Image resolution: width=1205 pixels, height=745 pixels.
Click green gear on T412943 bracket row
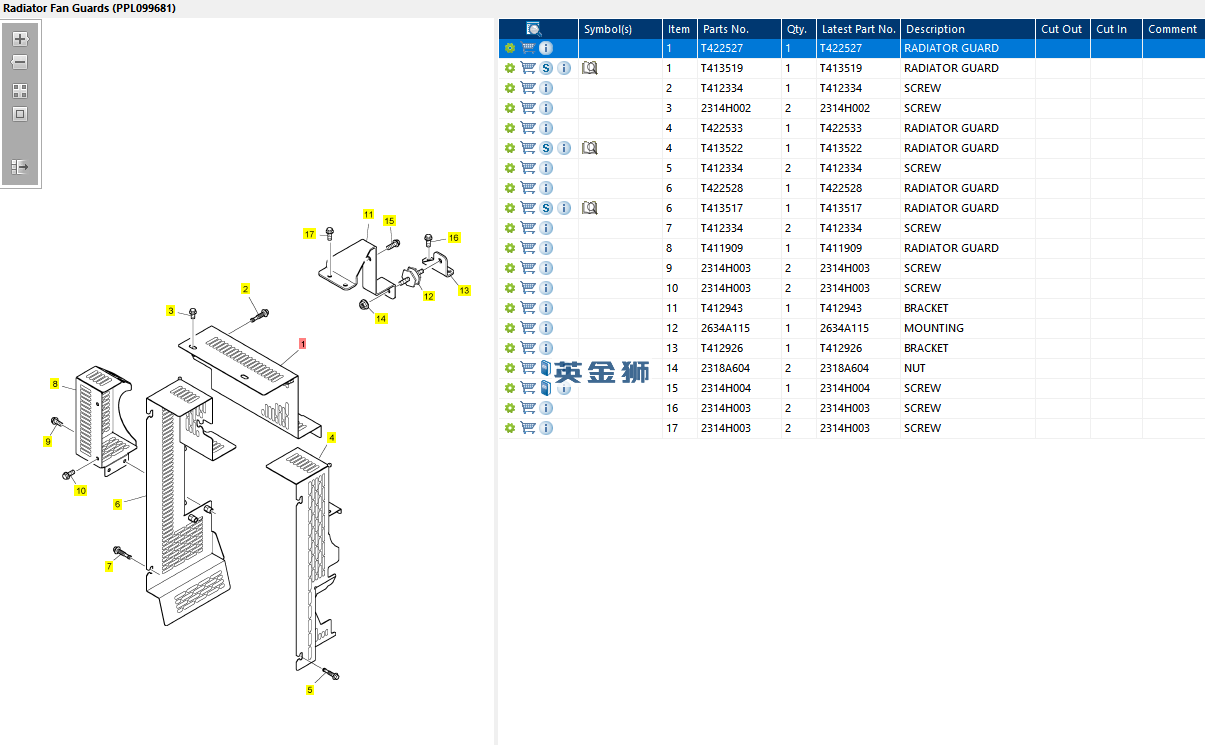pos(510,308)
